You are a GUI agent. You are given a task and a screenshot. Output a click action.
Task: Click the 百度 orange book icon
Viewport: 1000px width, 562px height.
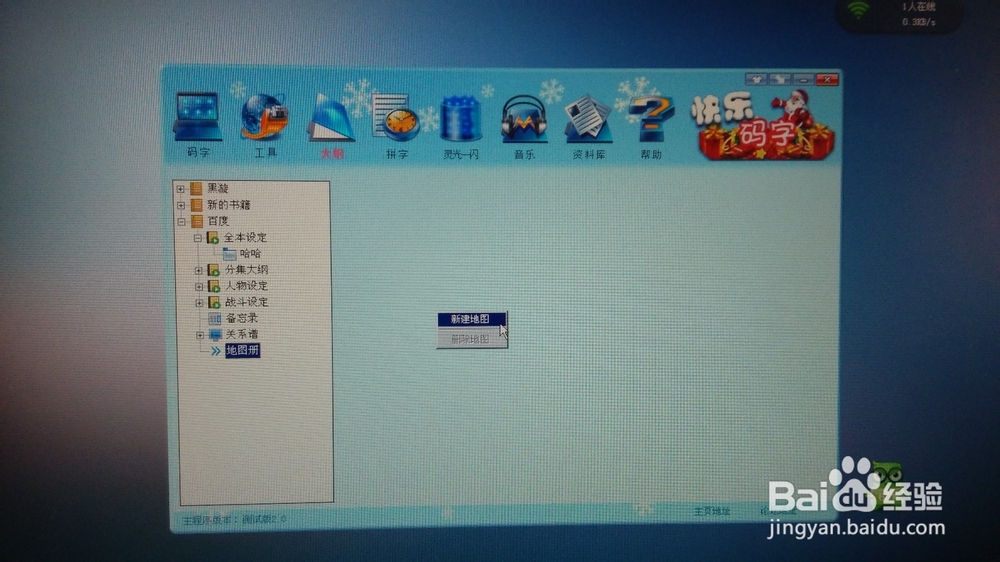pos(196,221)
